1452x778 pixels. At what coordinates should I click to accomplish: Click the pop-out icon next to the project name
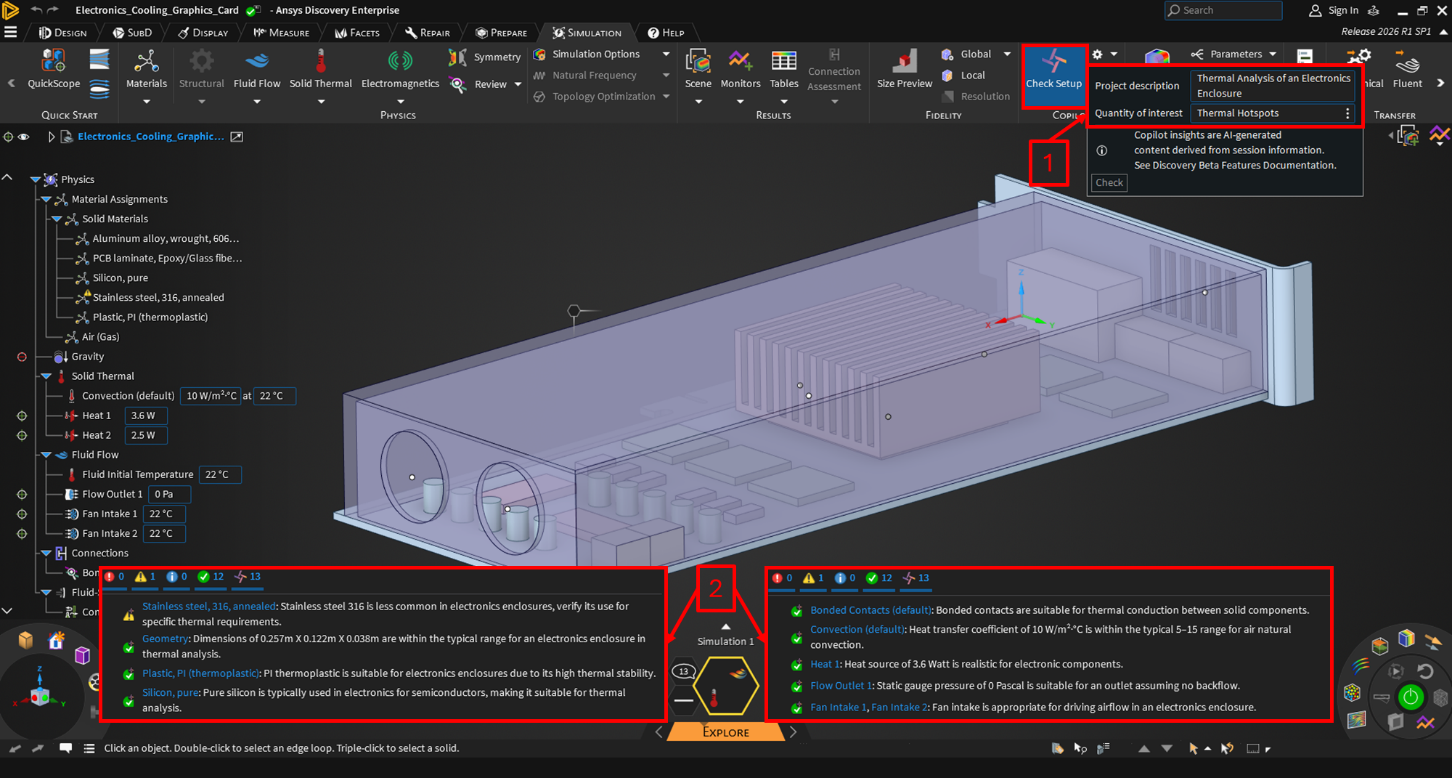(237, 137)
